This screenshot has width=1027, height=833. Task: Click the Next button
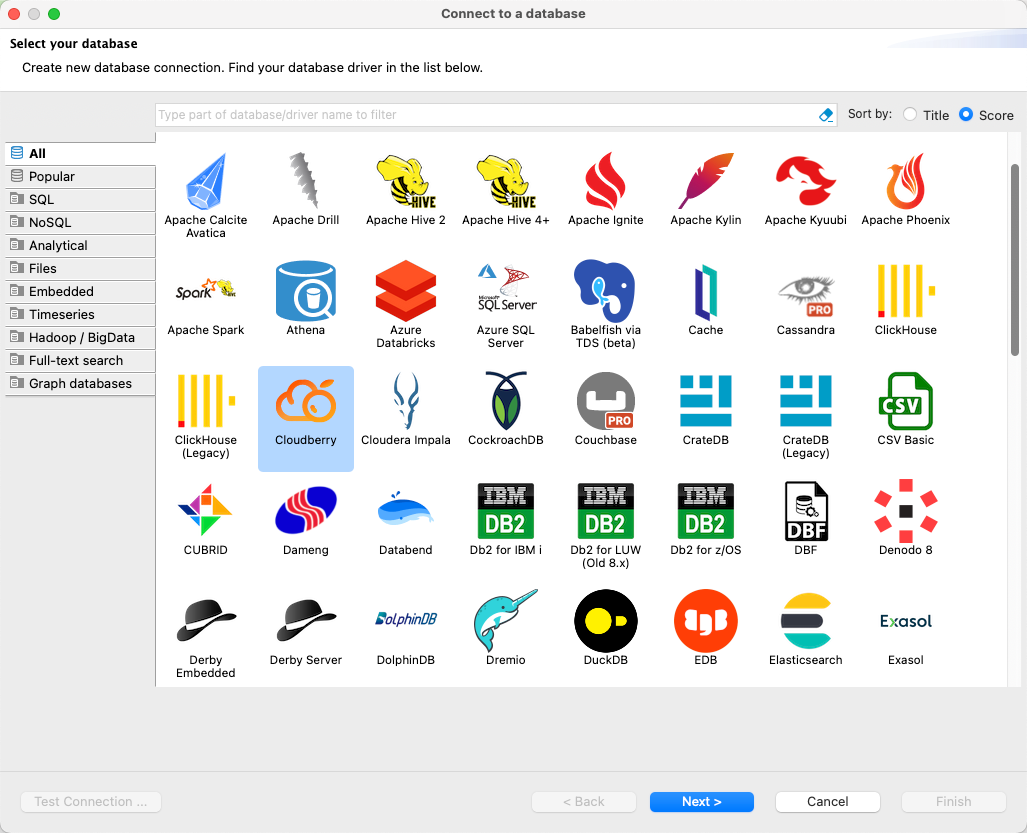coord(701,802)
